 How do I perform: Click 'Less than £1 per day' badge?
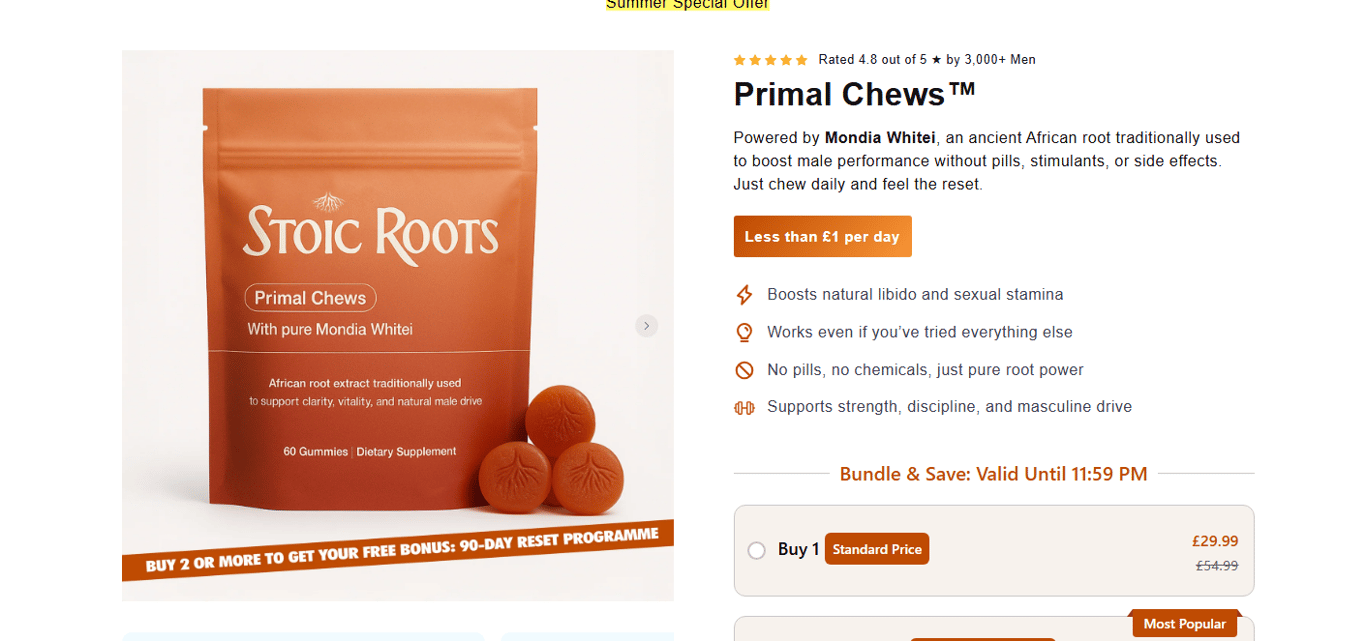click(x=822, y=237)
